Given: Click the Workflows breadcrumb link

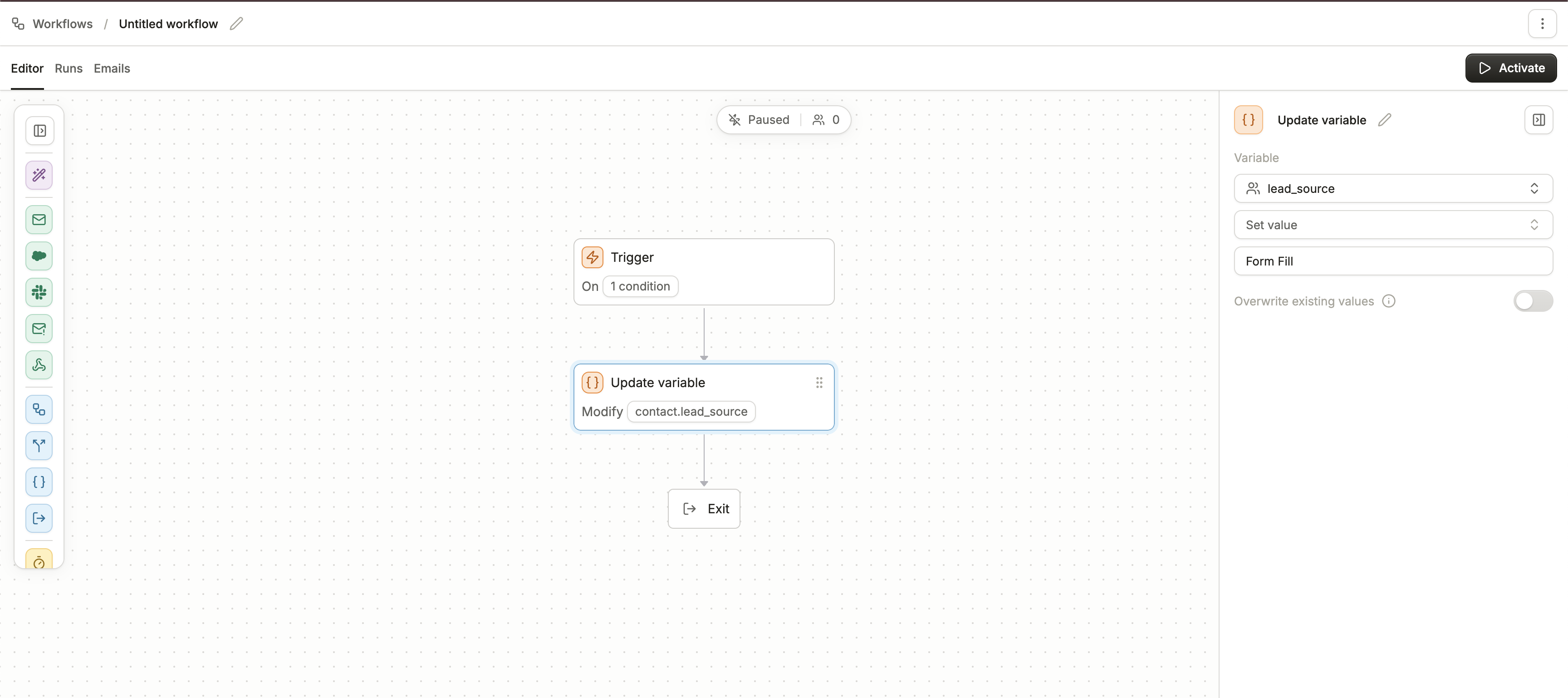Looking at the screenshot, I should (x=62, y=24).
